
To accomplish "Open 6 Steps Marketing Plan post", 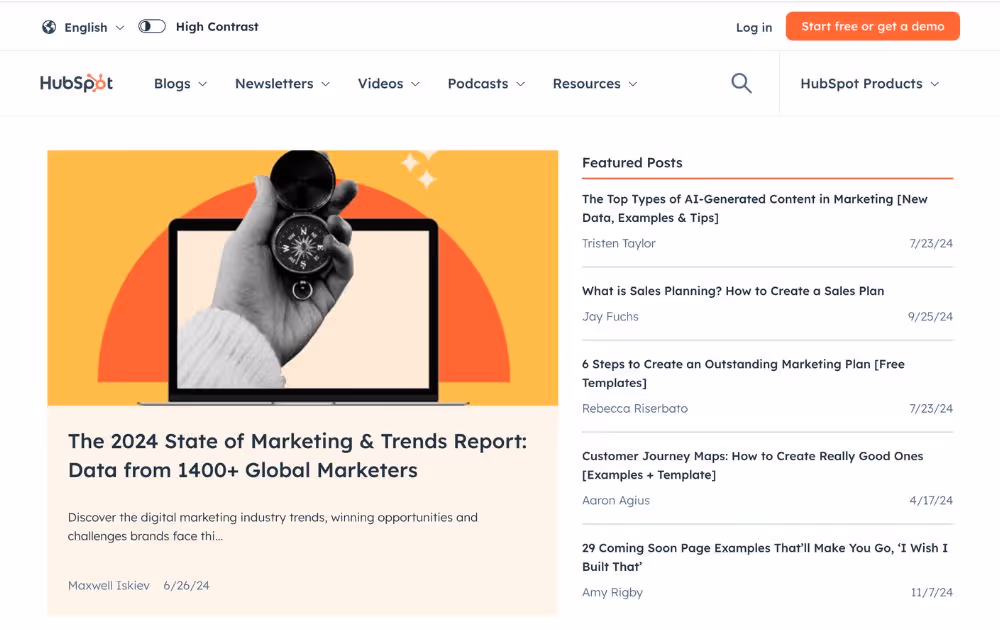I will tap(743, 373).
